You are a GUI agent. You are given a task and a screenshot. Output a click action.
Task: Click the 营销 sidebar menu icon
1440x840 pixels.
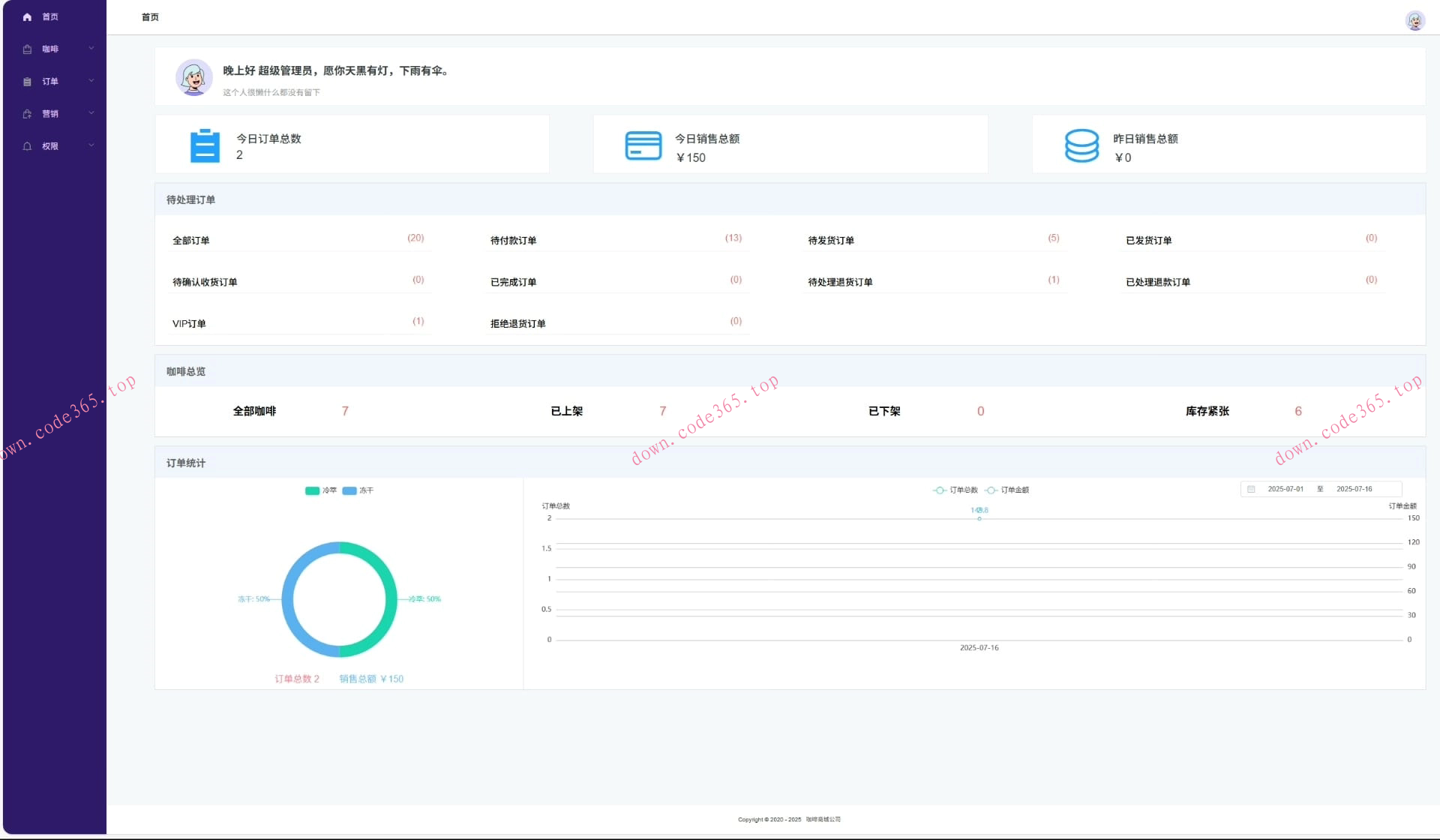coord(27,114)
